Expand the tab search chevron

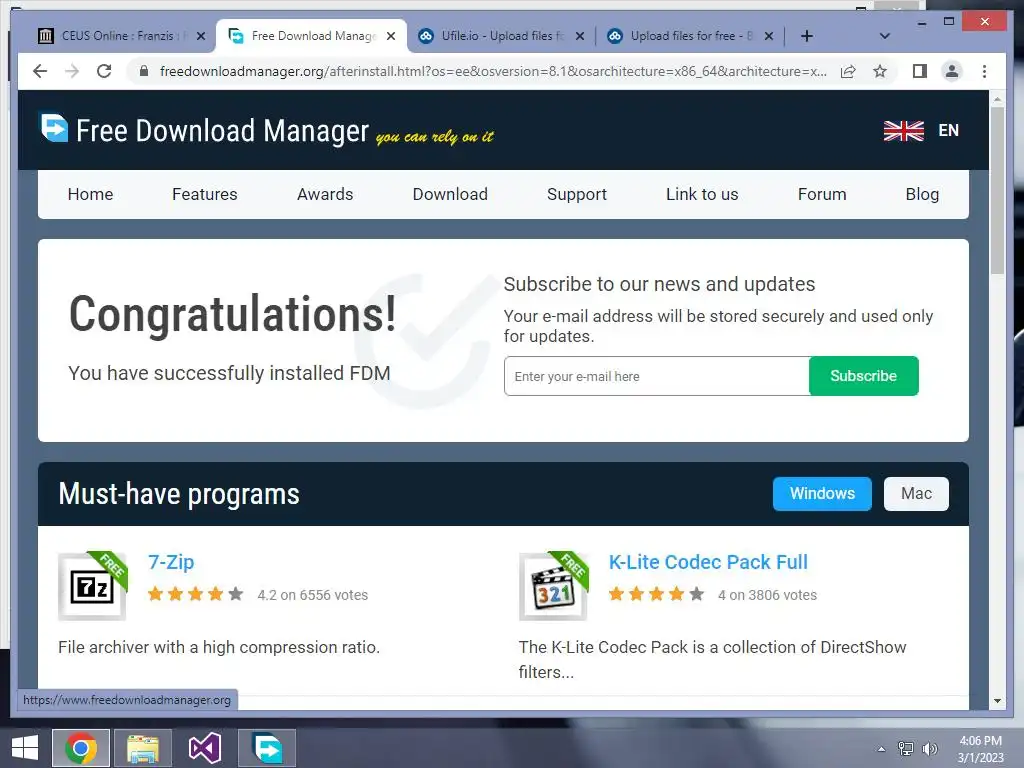[x=884, y=36]
